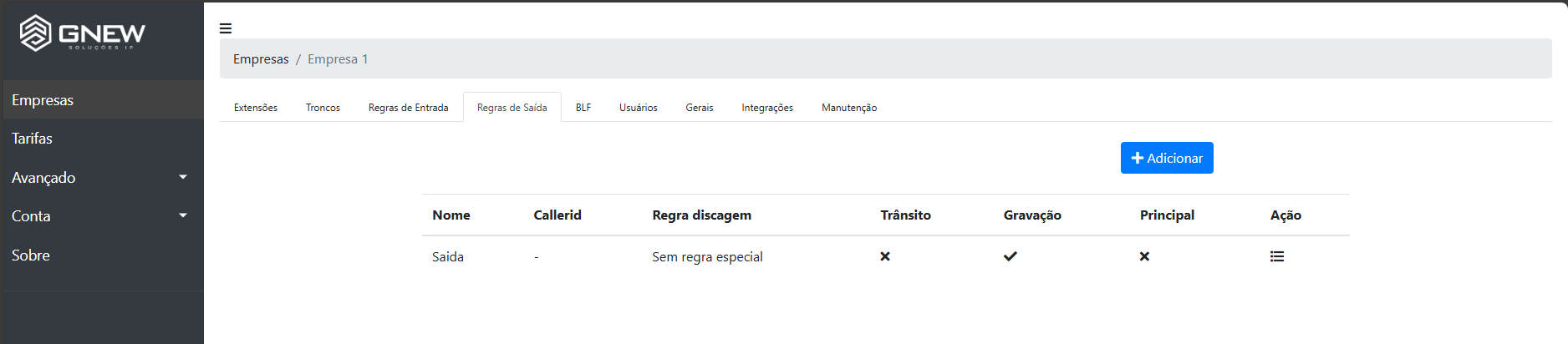Click the Gravação checkmark for Saida
Image resolution: width=1568 pixels, height=344 pixels.
(x=1011, y=256)
